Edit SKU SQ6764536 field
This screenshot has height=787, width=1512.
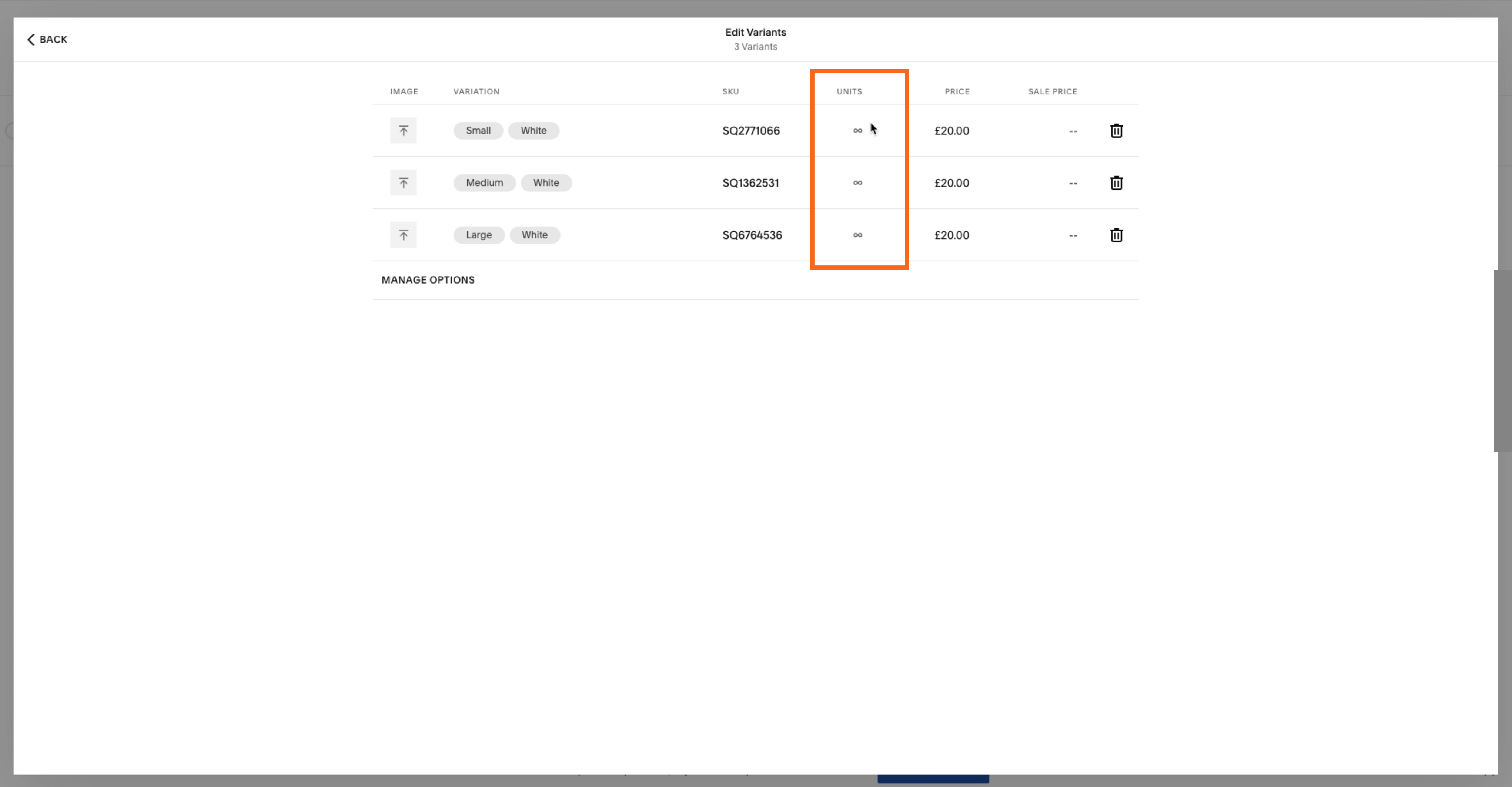[752, 235]
